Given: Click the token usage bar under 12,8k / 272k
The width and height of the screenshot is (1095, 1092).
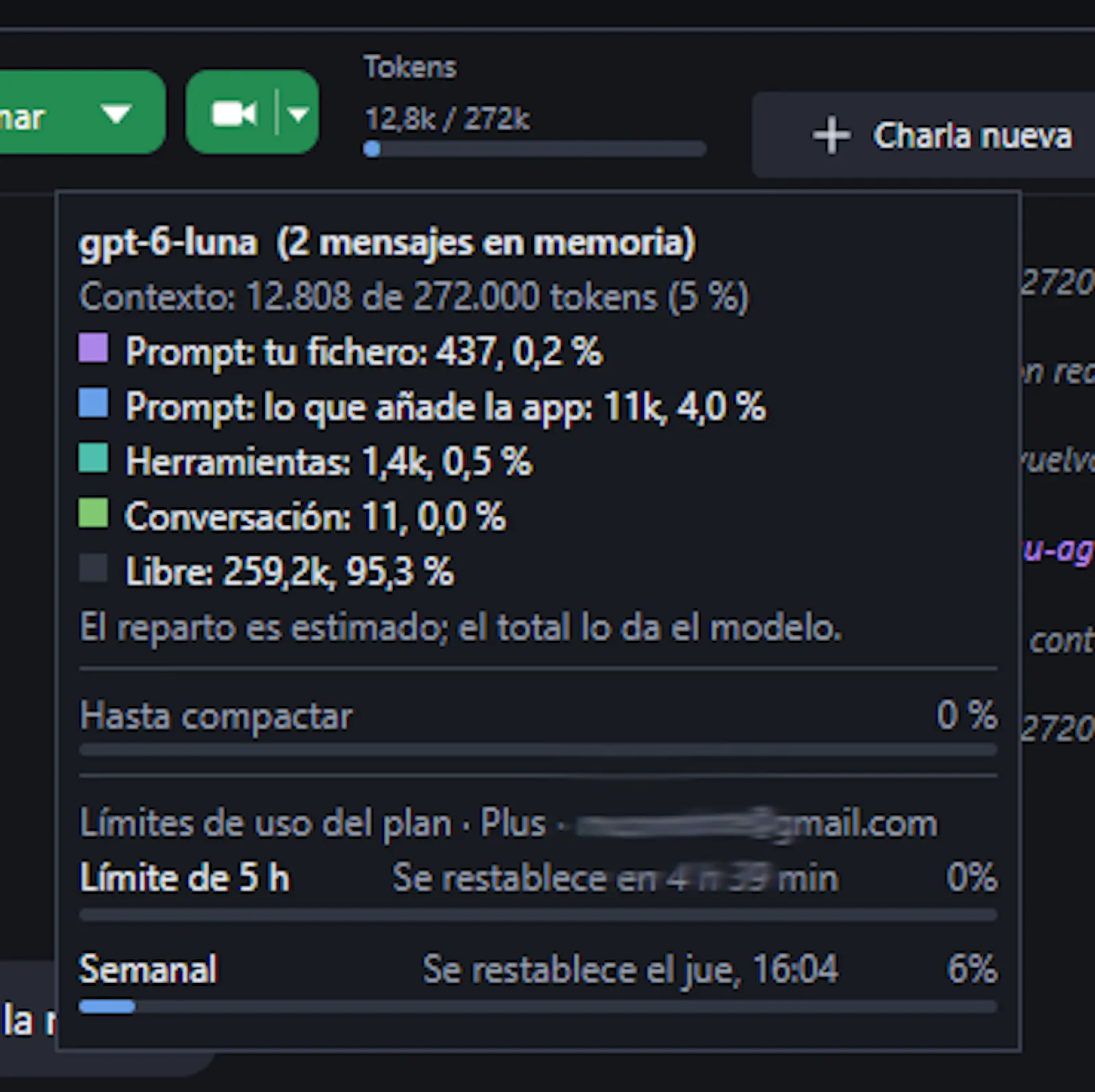Looking at the screenshot, I should (534, 148).
